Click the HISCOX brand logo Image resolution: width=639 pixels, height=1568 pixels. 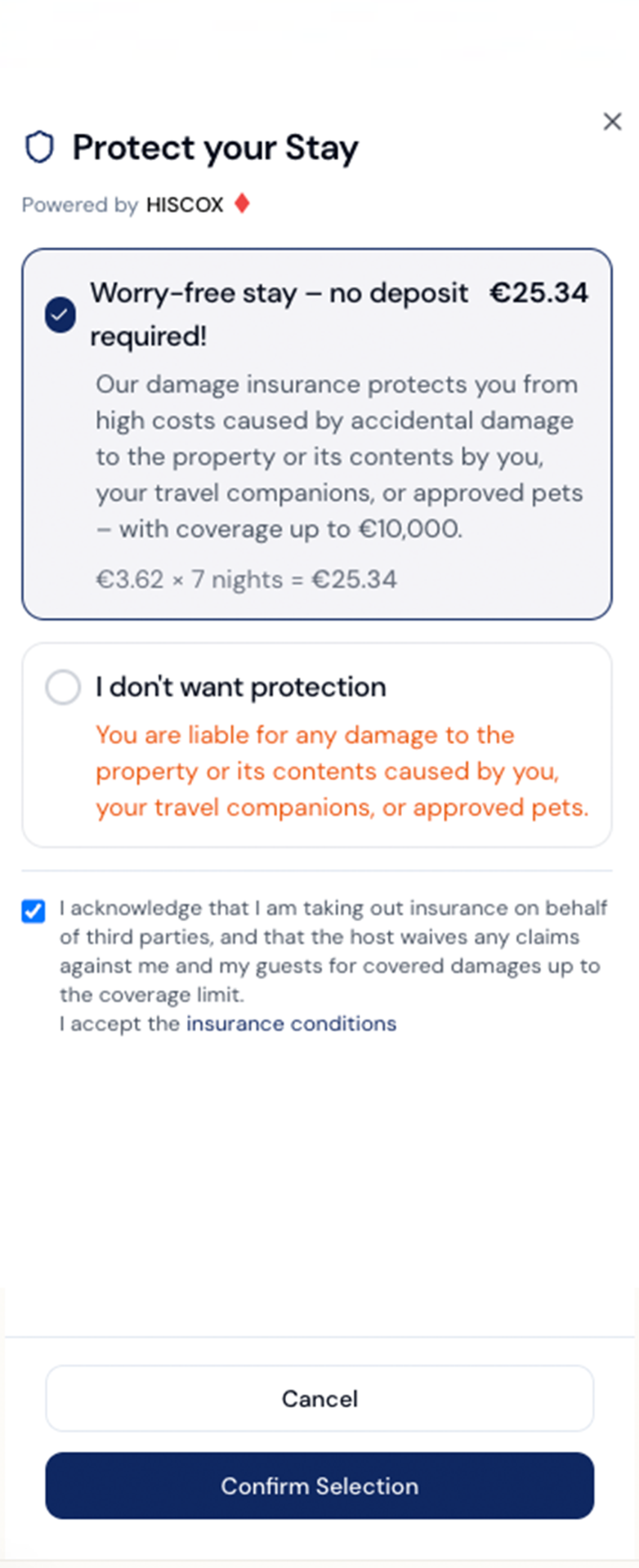(184, 205)
